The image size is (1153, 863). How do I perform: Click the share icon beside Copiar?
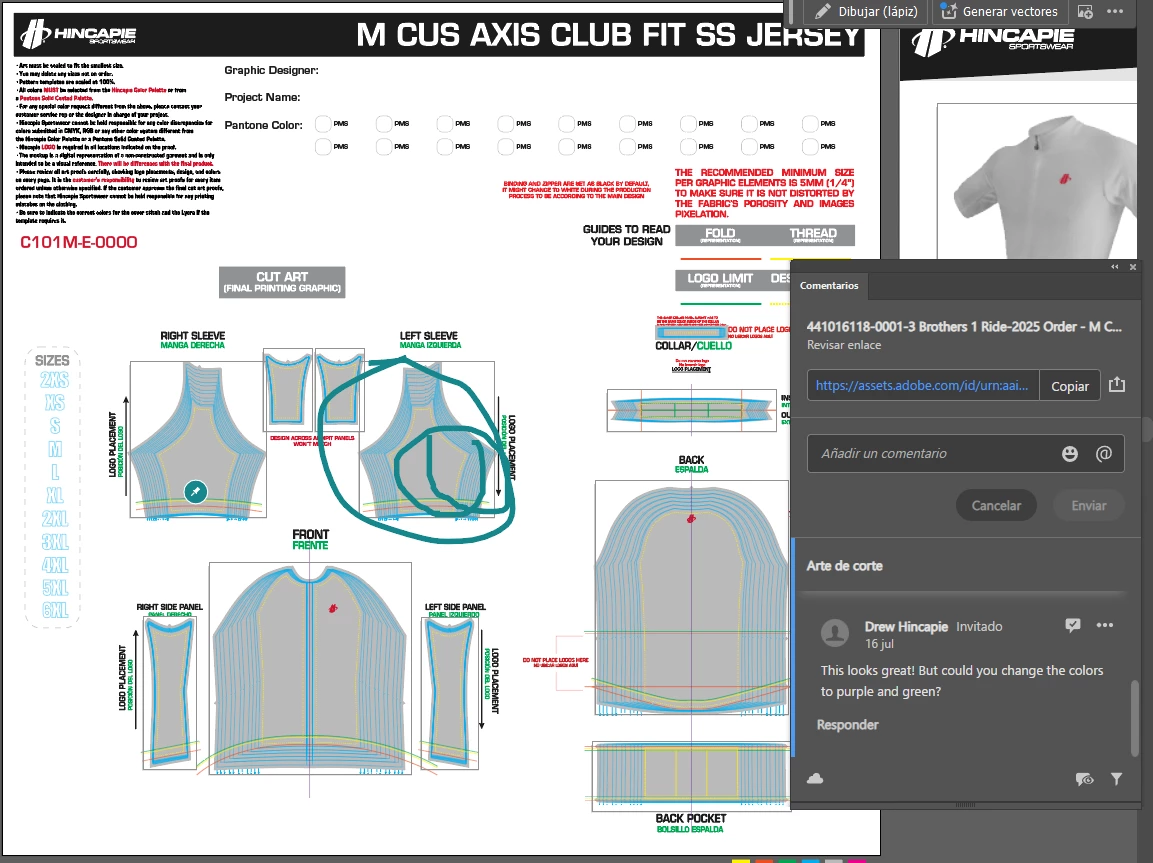click(x=1117, y=384)
